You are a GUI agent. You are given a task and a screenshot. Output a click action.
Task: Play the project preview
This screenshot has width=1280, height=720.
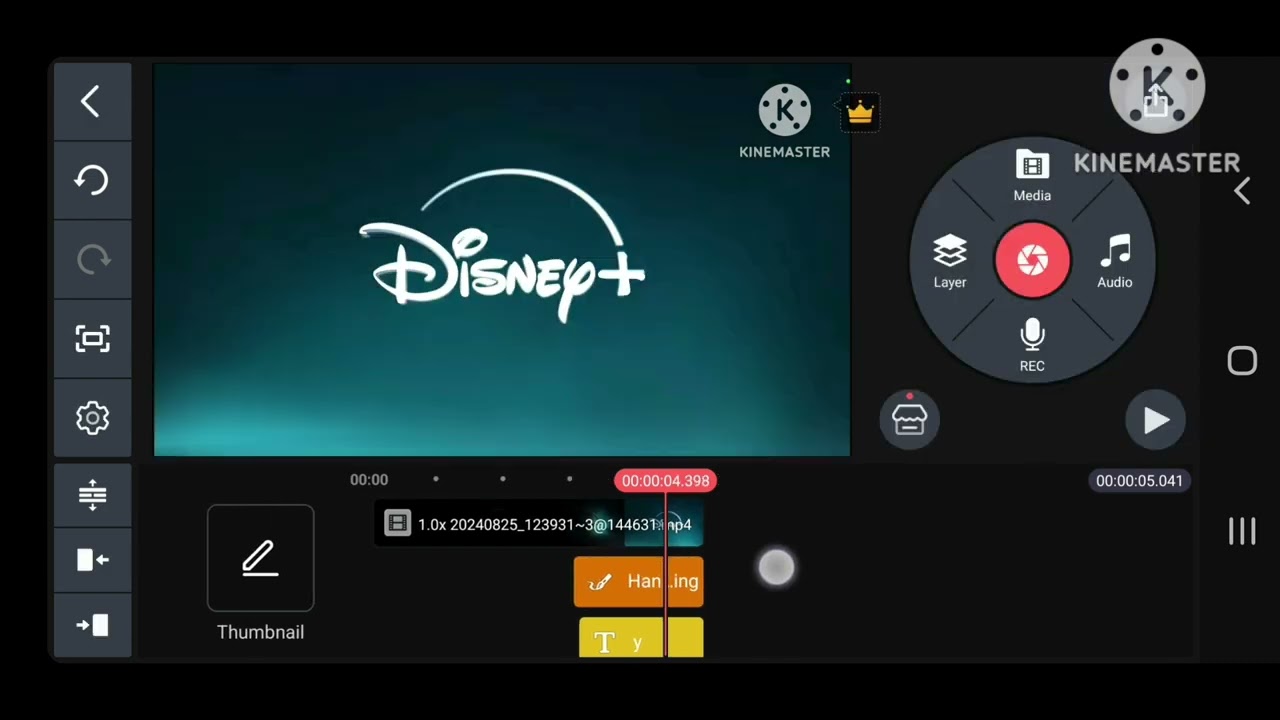(1155, 420)
